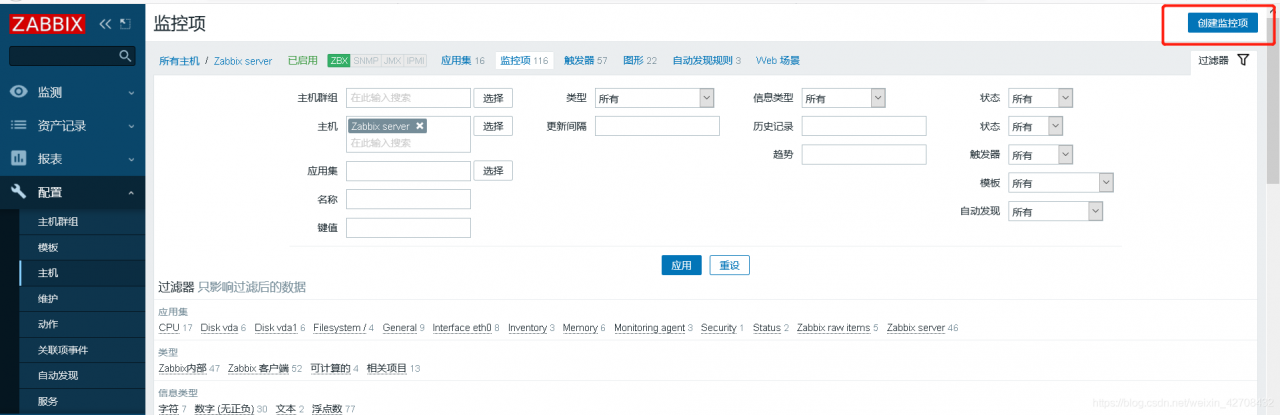This screenshot has width=1280, height=415.
Task: Click the green ZBX availability badge
Action: [339, 61]
